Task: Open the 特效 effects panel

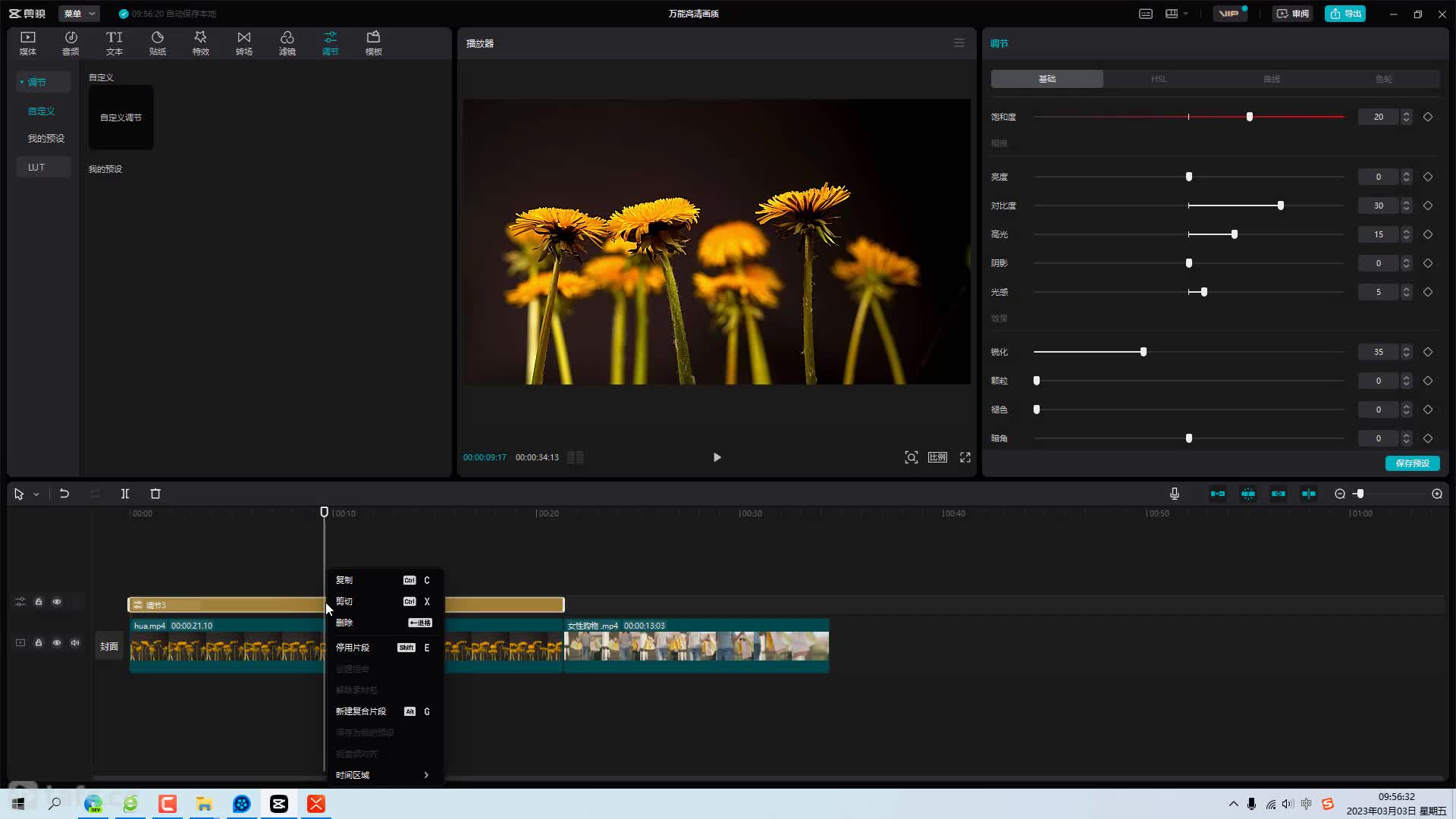Action: tap(201, 43)
